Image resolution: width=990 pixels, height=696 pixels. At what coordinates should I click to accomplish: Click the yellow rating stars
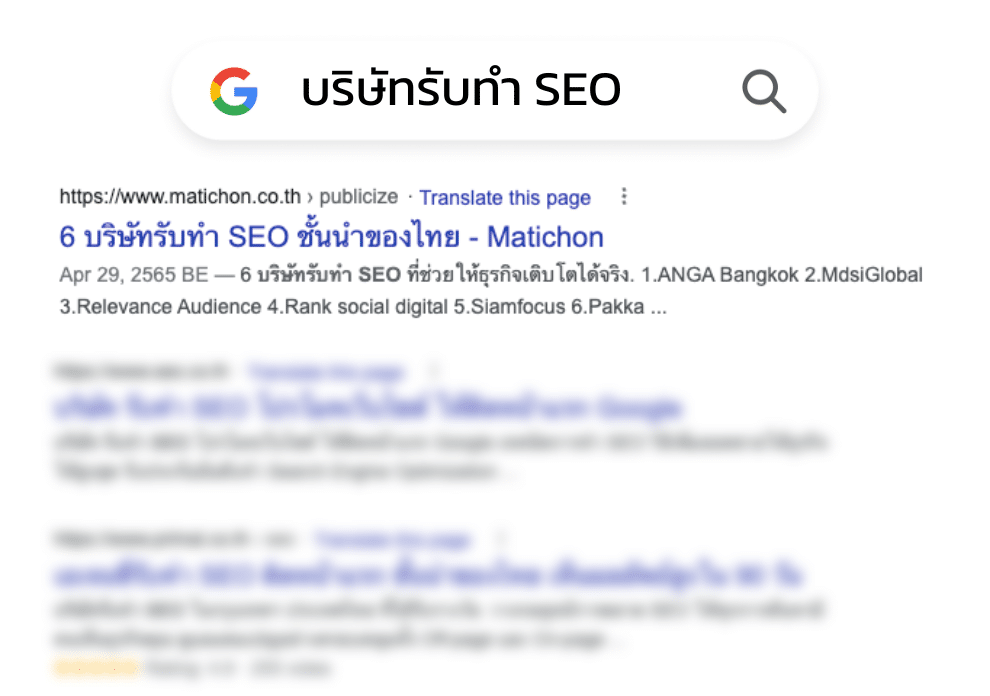pyautogui.click(x=97, y=668)
